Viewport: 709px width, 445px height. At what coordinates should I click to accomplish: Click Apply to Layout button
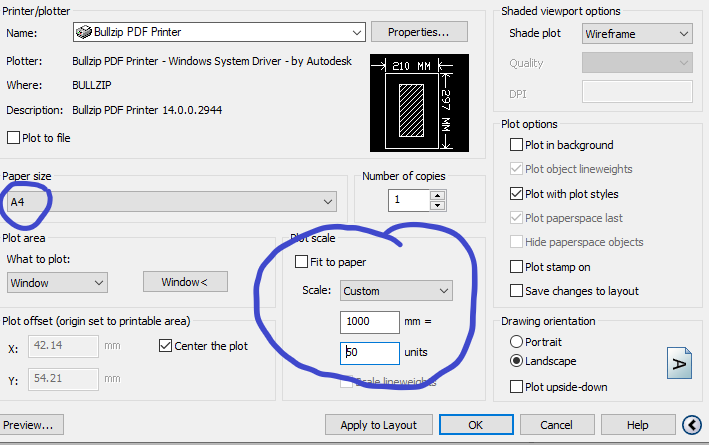coord(379,425)
